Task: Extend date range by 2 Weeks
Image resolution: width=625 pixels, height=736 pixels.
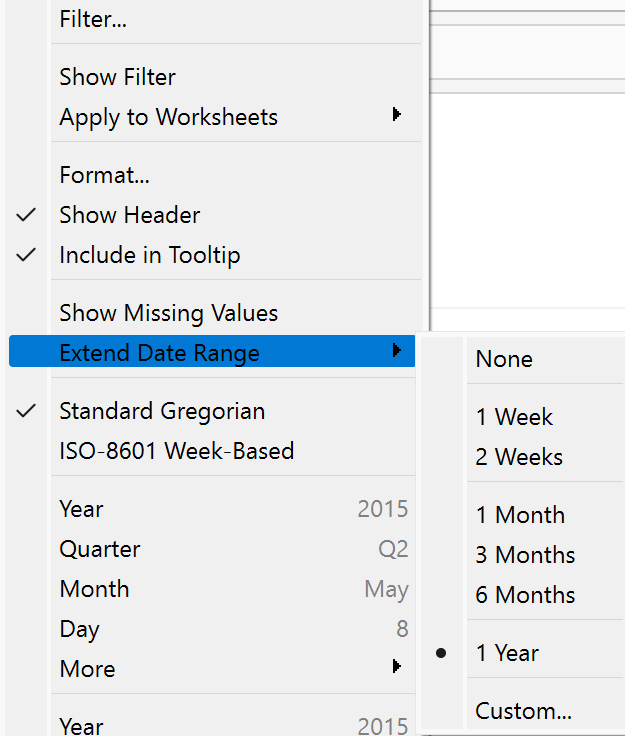Action: [519, 457]
